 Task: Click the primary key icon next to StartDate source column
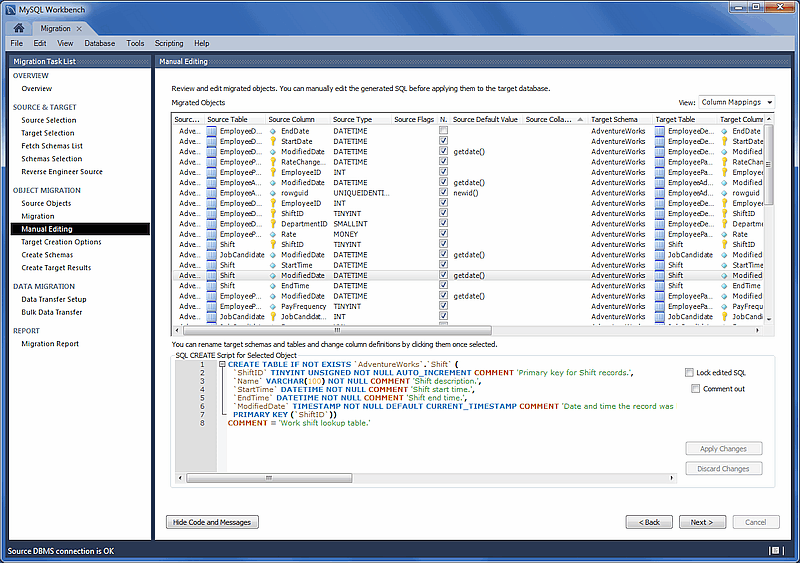[273, 141]
